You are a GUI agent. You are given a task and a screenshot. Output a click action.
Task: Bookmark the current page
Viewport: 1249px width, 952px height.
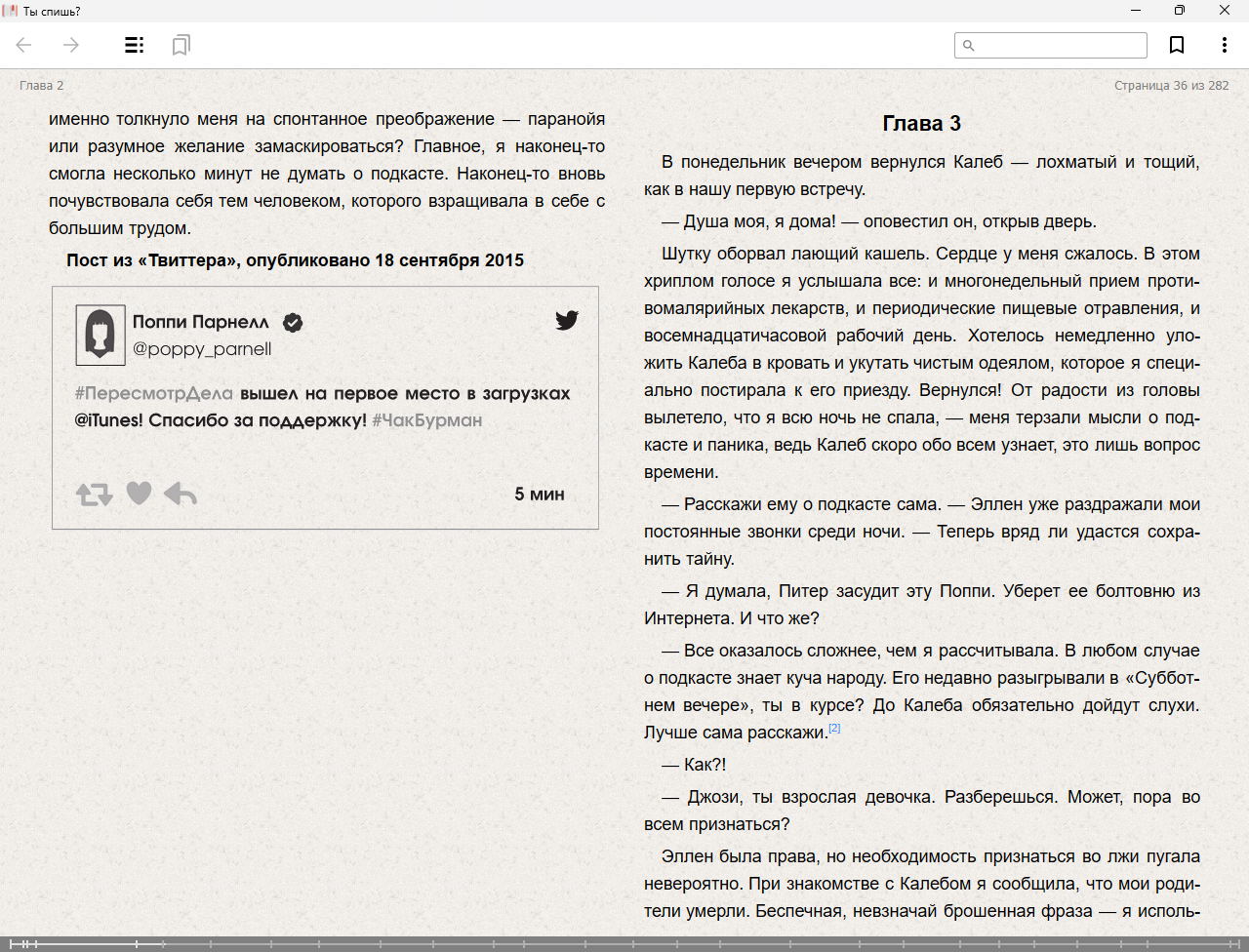point(1177,45)
